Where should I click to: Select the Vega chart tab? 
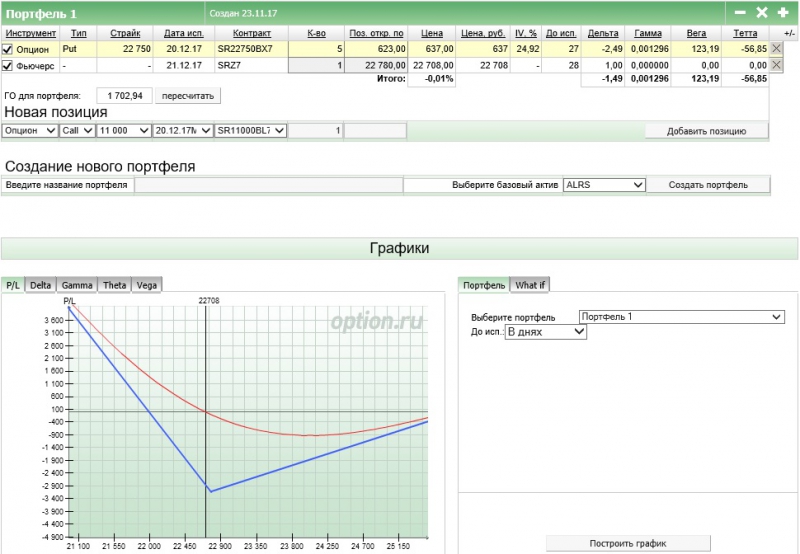146,285
